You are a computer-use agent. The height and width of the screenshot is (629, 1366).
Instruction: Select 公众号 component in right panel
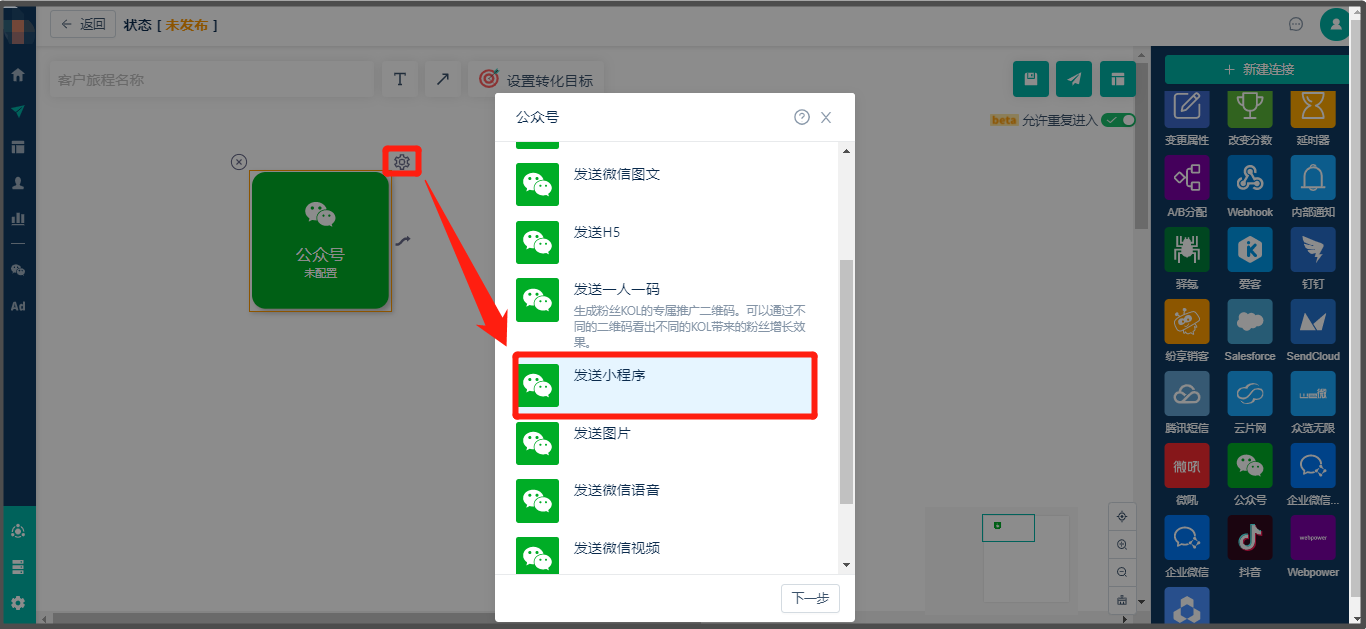click(x=1250, y=474)
